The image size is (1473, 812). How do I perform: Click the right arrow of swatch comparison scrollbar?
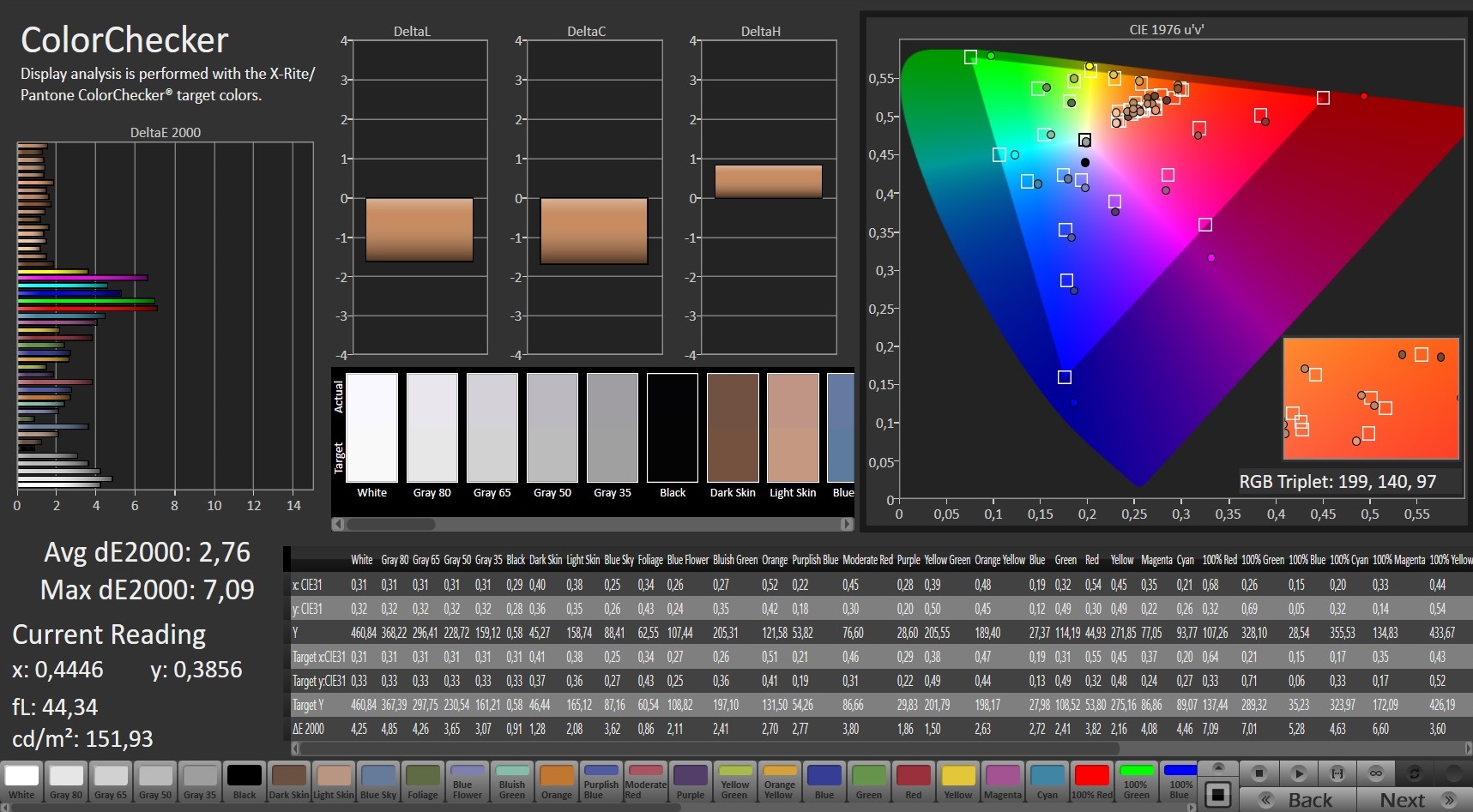847,524
